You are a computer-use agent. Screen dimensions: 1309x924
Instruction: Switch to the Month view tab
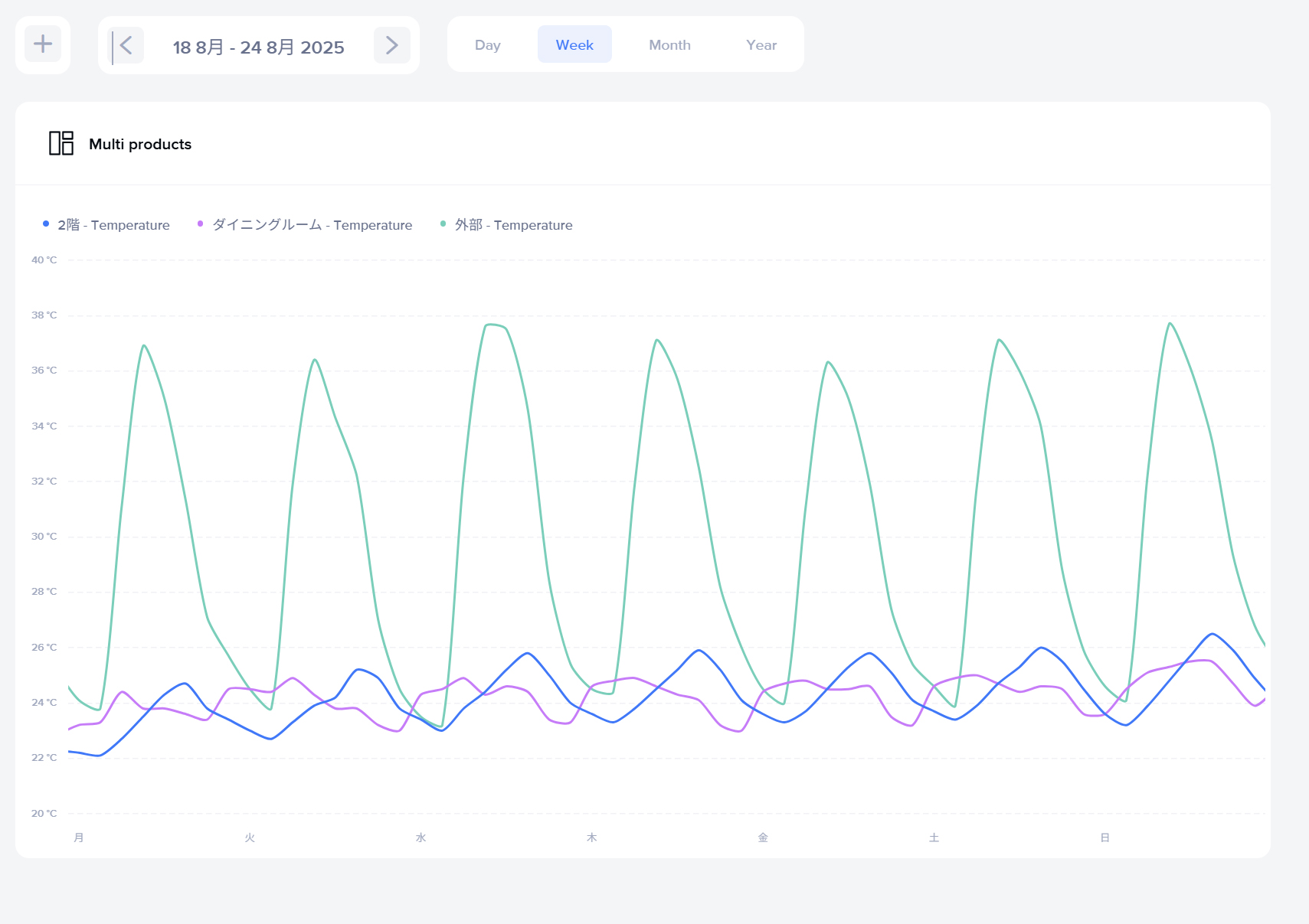[669, 45]
